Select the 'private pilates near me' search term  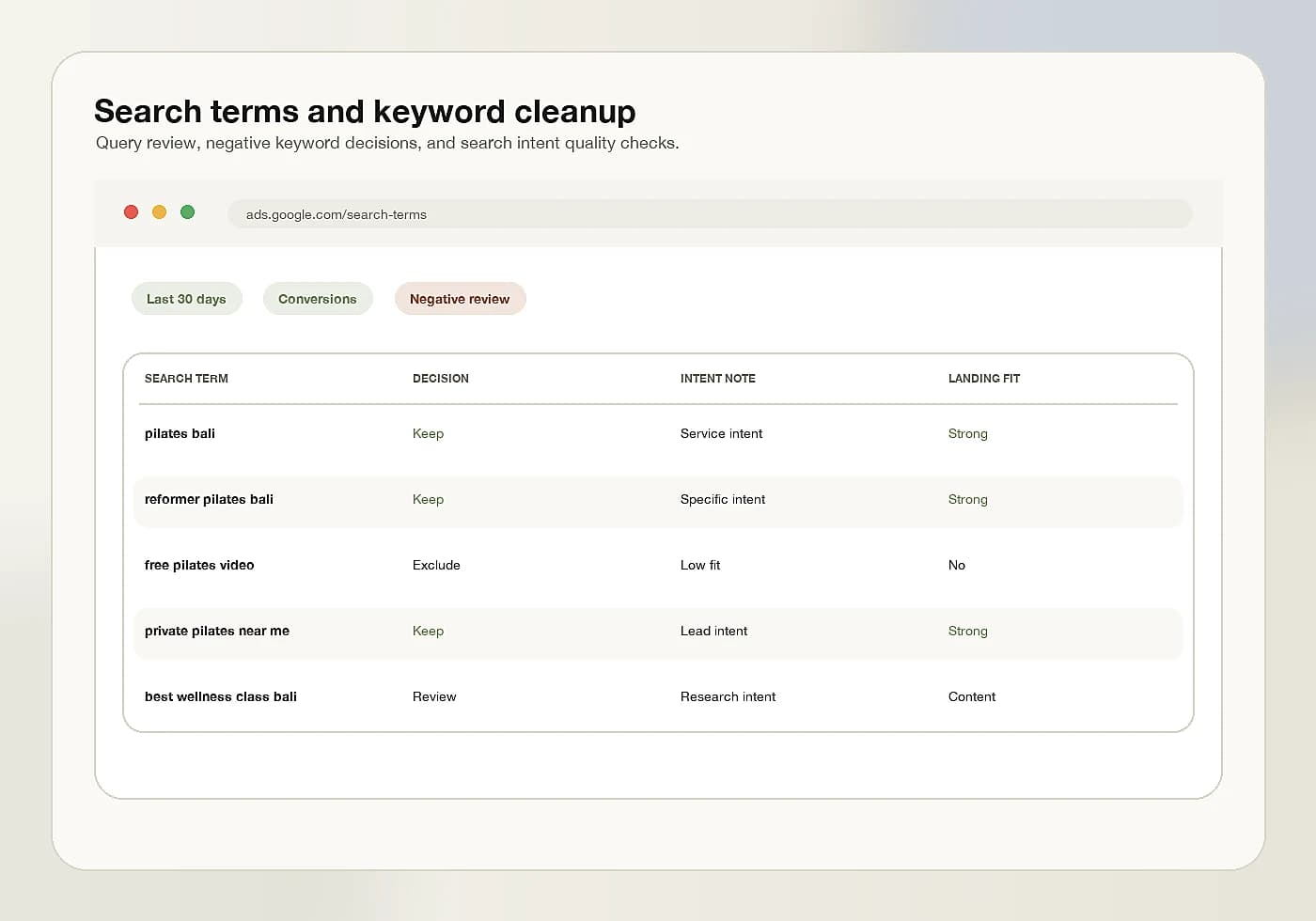pos(217,631)
